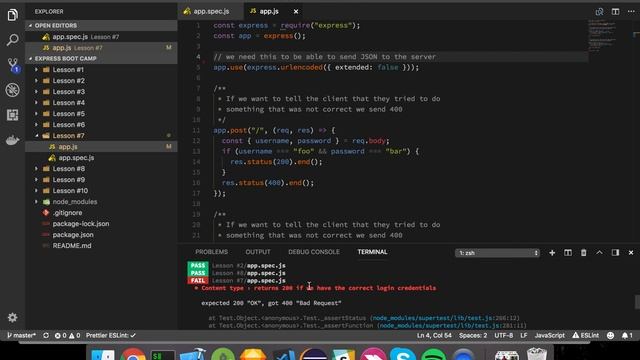The image size is (640, 360).
Task: Open supertest test.js:206:12 terminal link
Action: pyautogui.click(x=445, y=318)
